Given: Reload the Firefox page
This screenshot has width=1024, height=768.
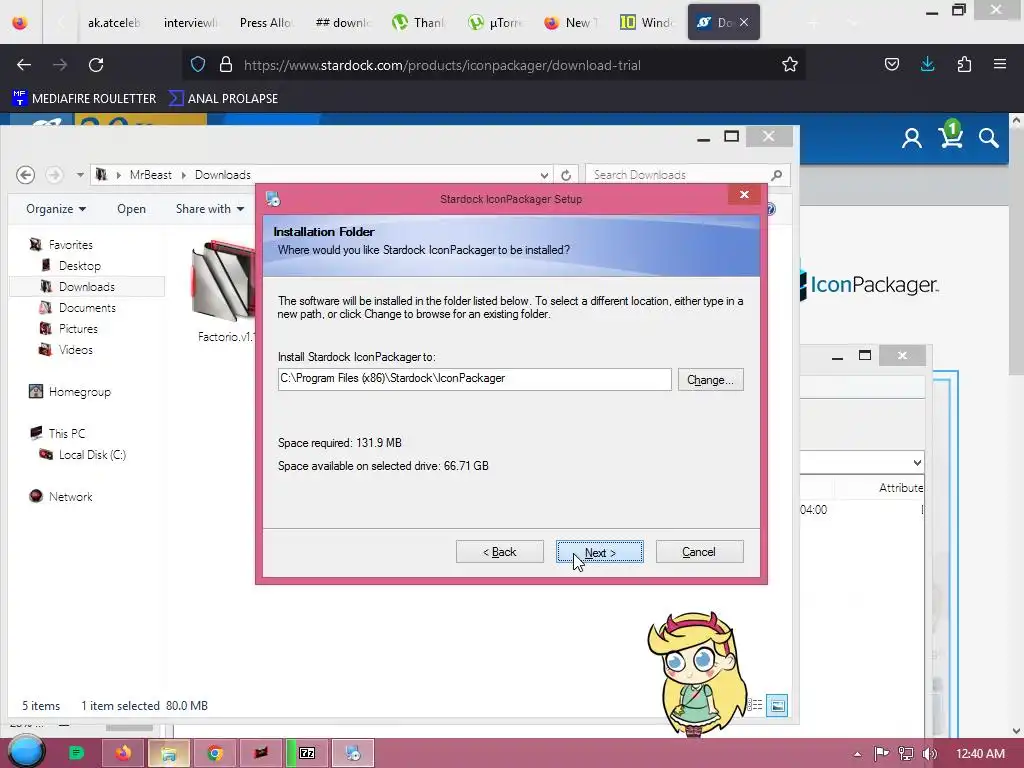Looking at the screenshot, I should 96,65.
